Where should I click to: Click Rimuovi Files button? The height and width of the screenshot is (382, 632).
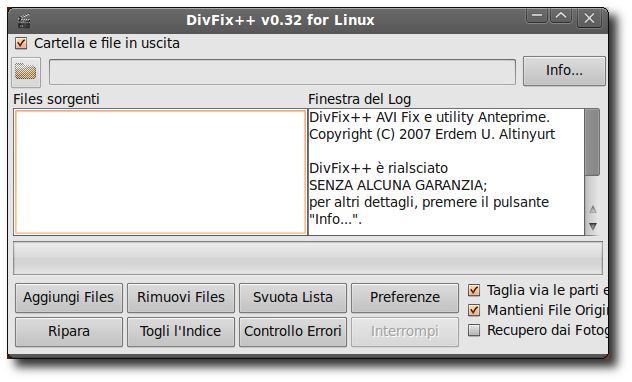click(x=181, y=298)
